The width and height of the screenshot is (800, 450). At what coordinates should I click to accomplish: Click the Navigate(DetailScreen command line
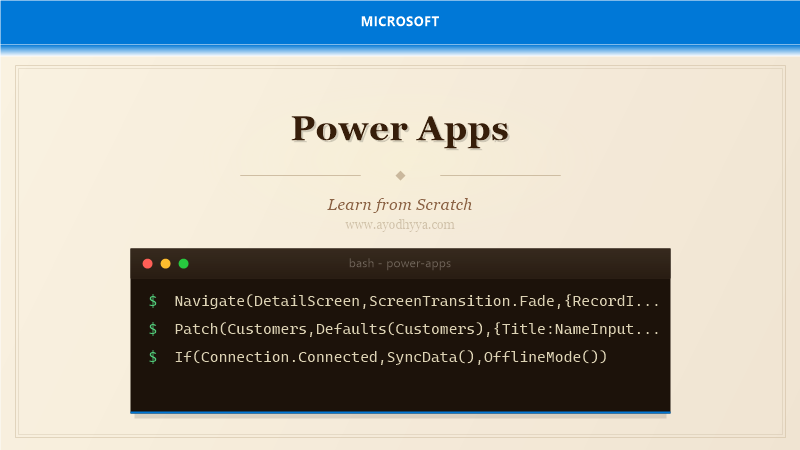coord(417,301)
